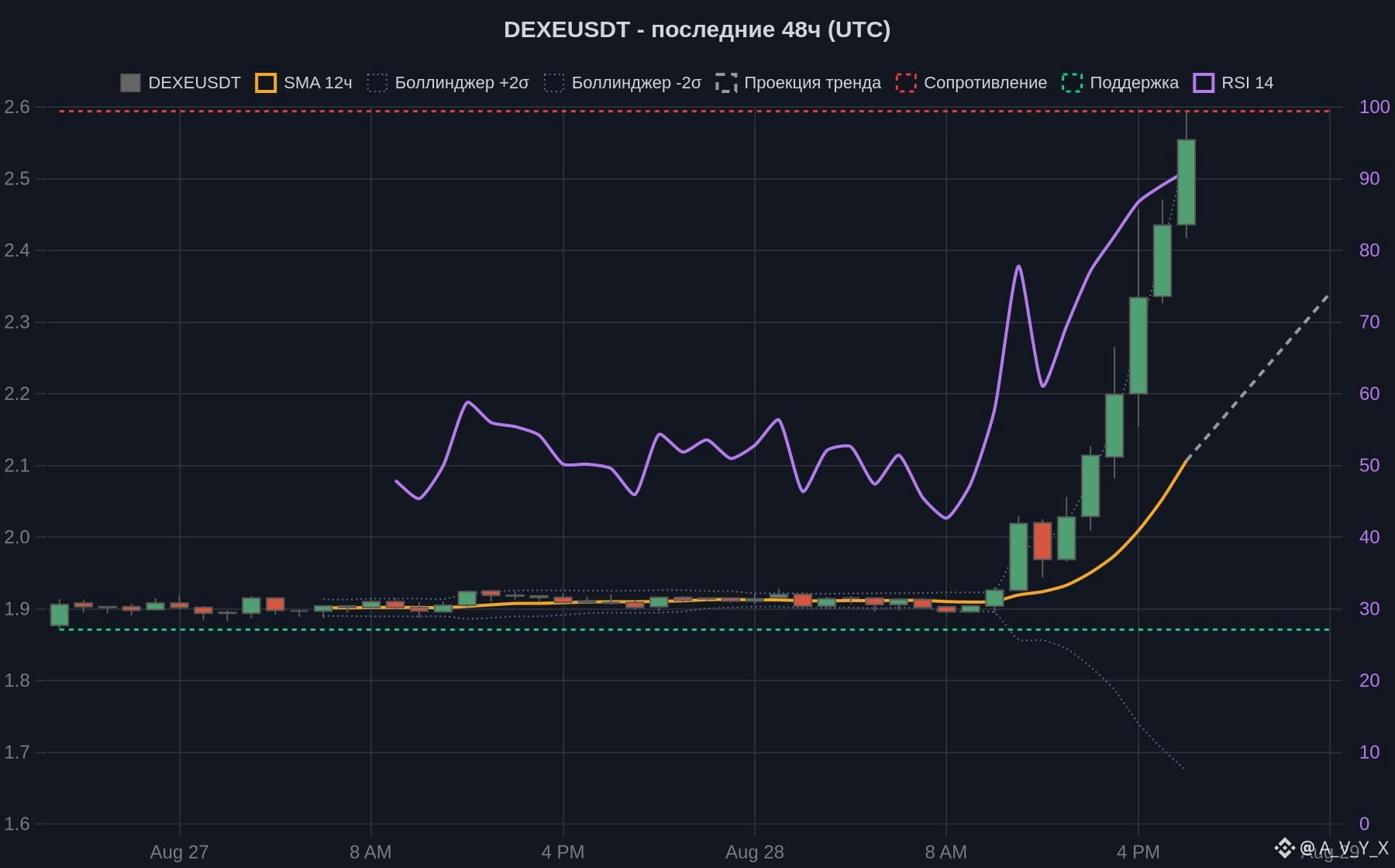The image size is (1395, 868).
Task: Click the 70 label on the RSI axis
Action: 1369,322
